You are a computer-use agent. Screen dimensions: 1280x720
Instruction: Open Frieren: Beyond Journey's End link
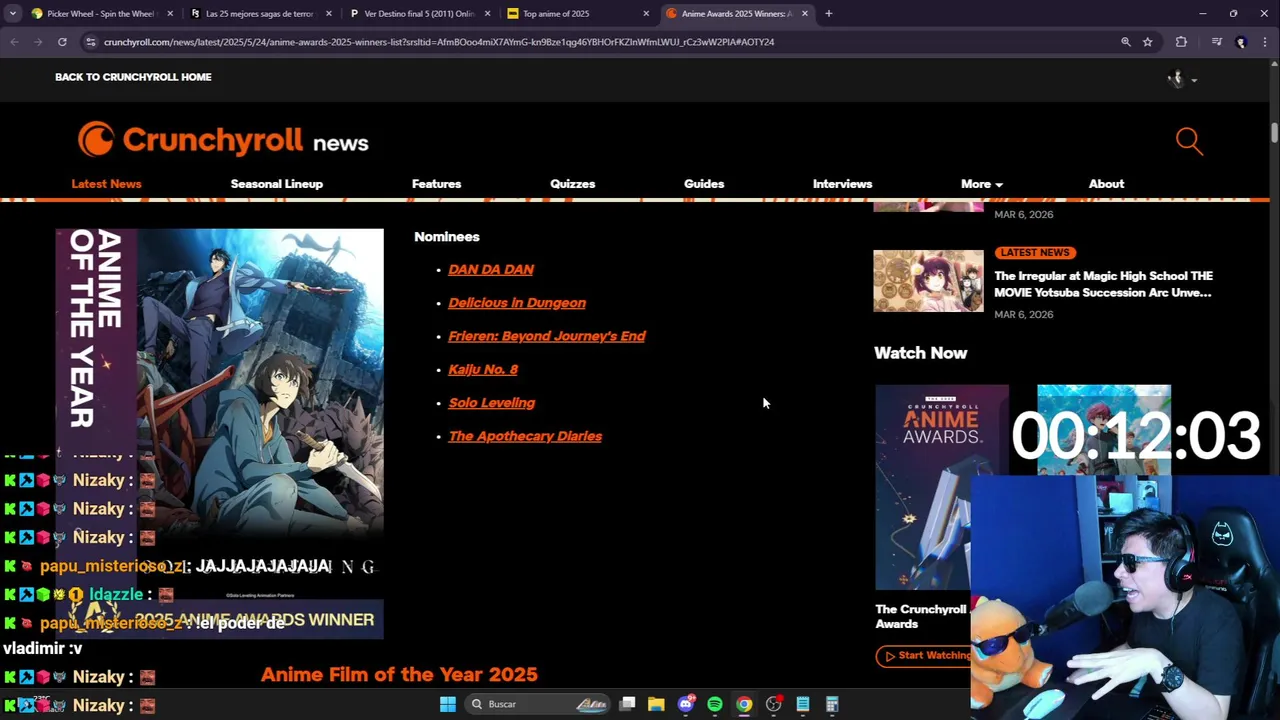click(x=547, y=336)
